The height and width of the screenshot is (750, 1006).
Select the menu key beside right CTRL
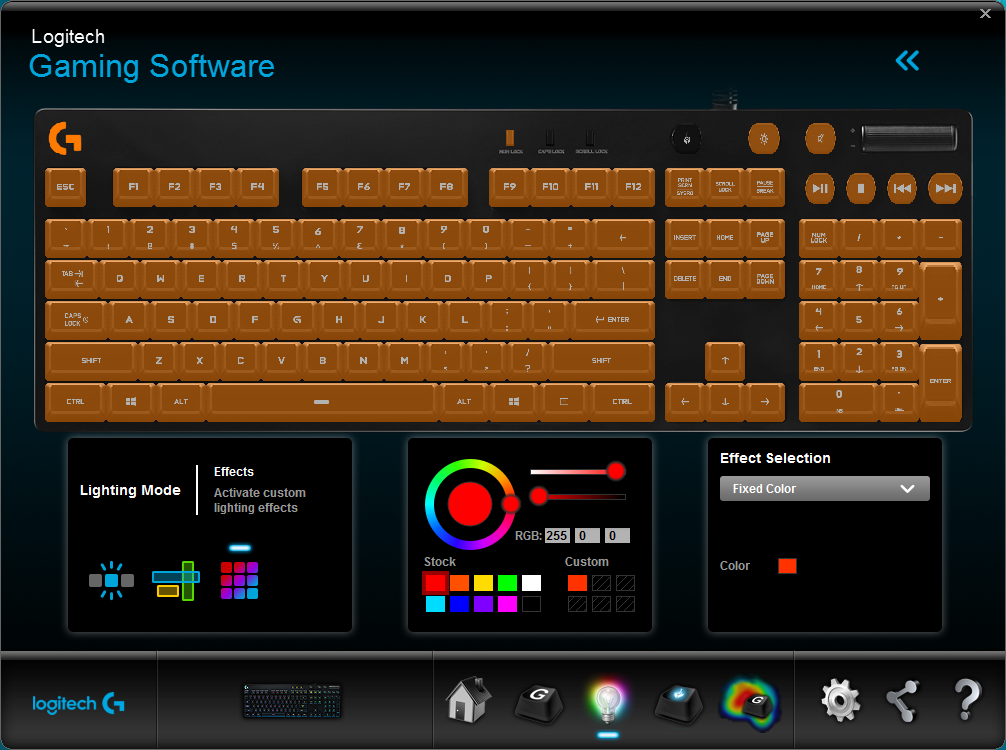pos(564,402)
